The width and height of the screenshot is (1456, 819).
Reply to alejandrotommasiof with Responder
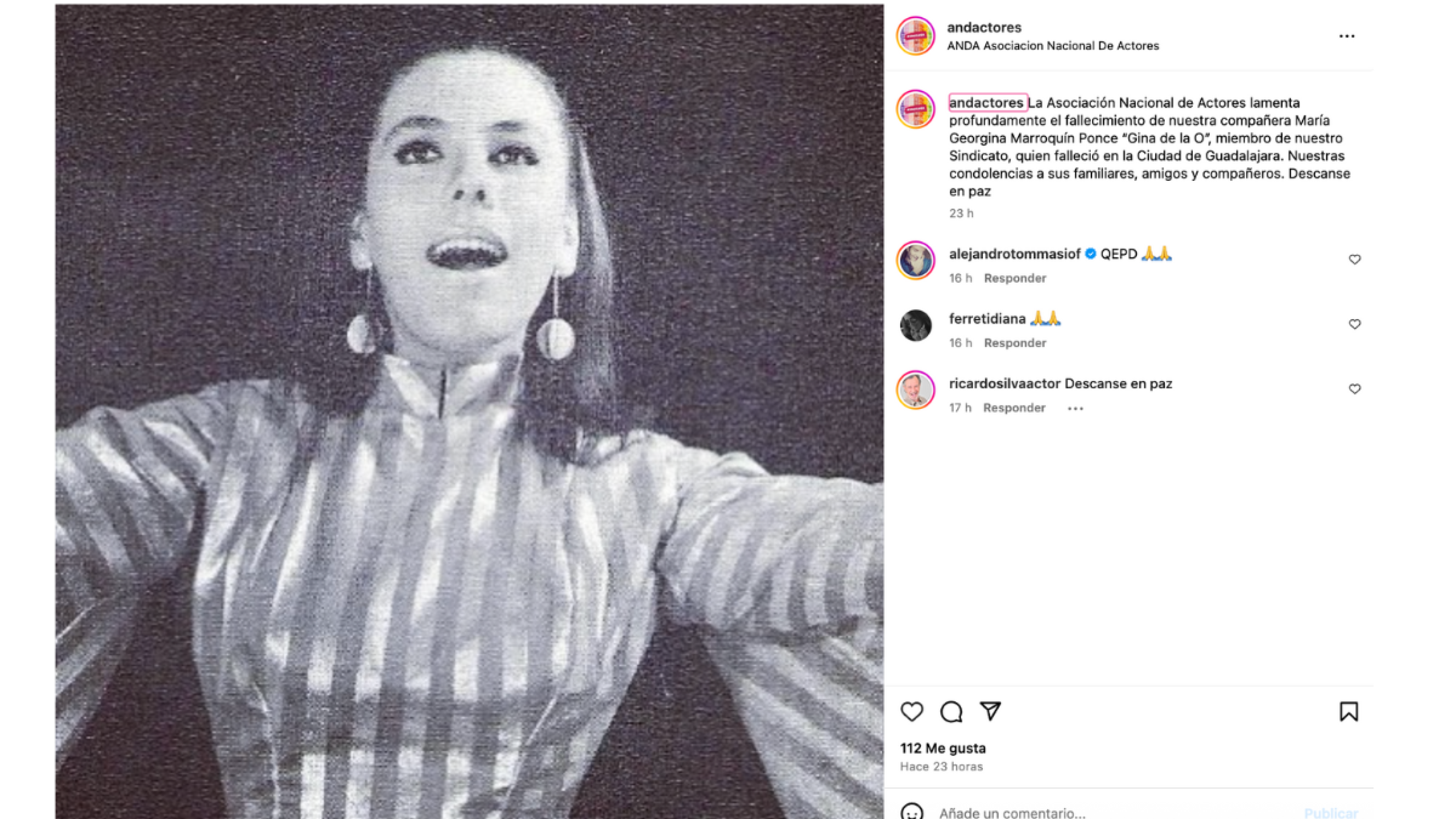tap(1015, 278)
